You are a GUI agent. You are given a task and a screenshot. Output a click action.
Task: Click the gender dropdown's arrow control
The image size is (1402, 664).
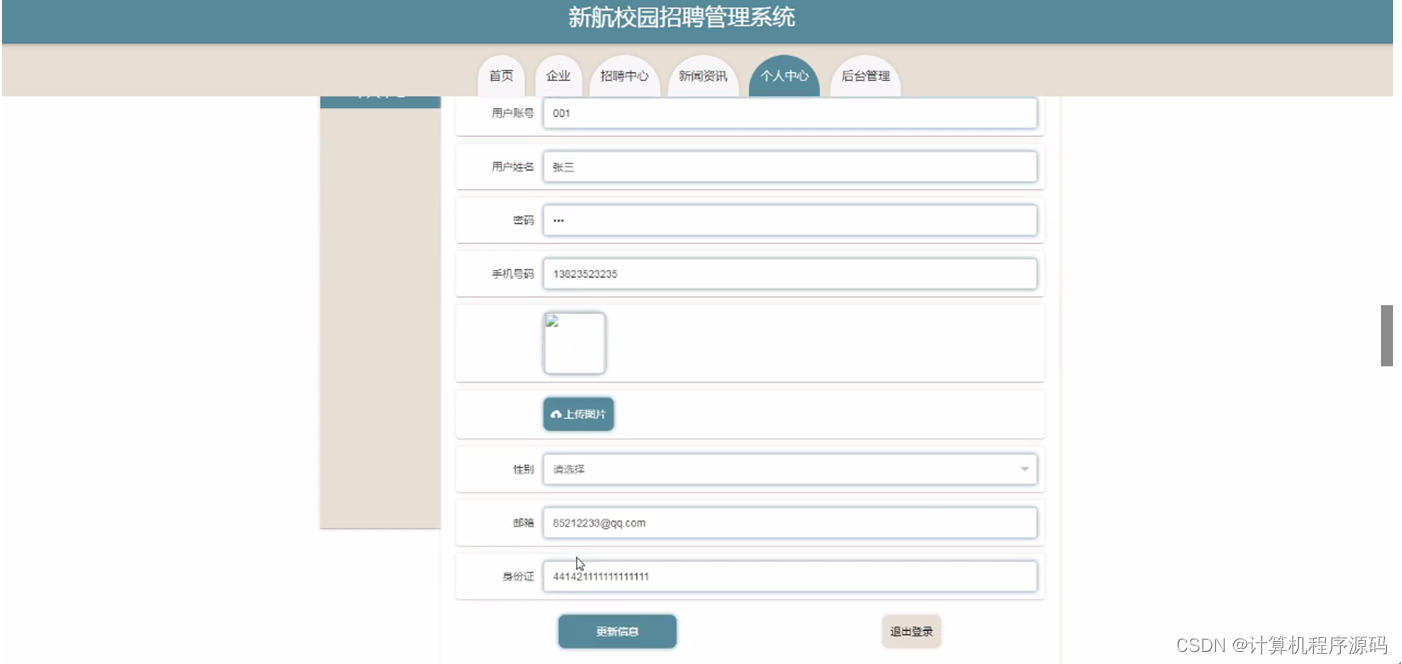click(1023, 469)
